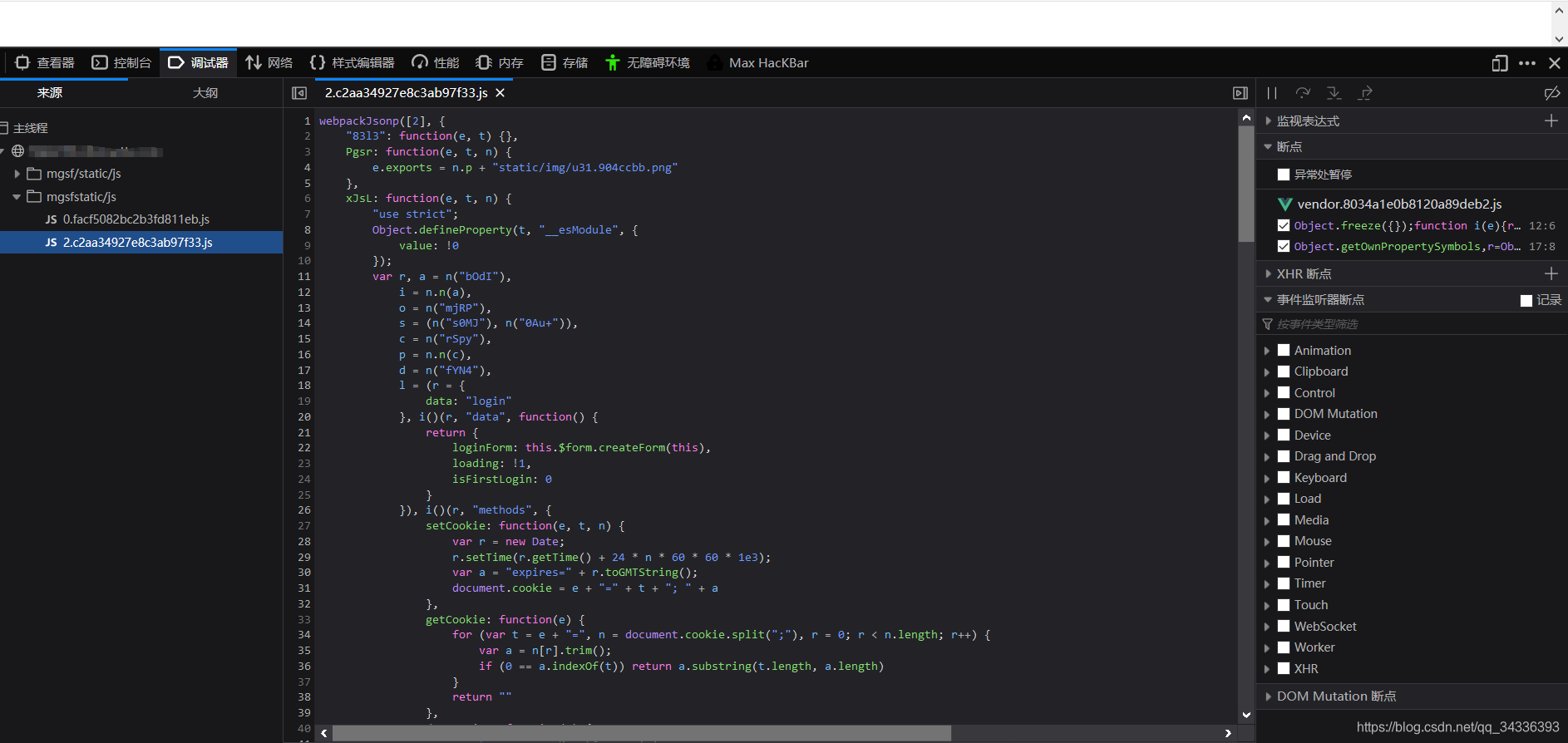
Task: Click the editor vertical scrollbar thumb
Action: [1245, 185]
